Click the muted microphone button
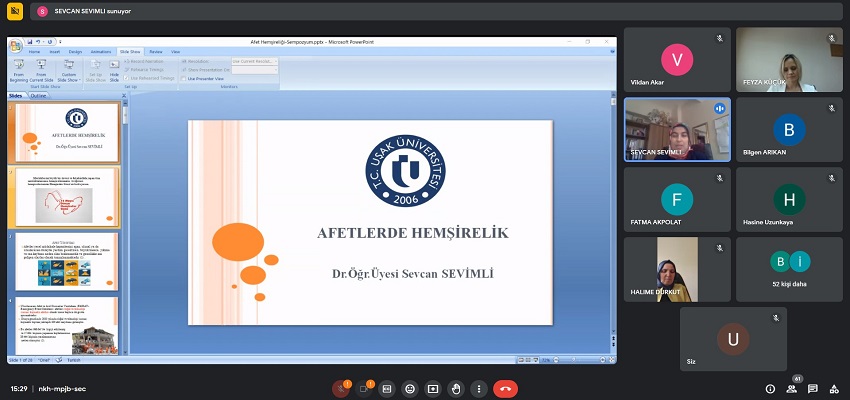The height and width of the screenshot is (400, 850). pos(341,388)
